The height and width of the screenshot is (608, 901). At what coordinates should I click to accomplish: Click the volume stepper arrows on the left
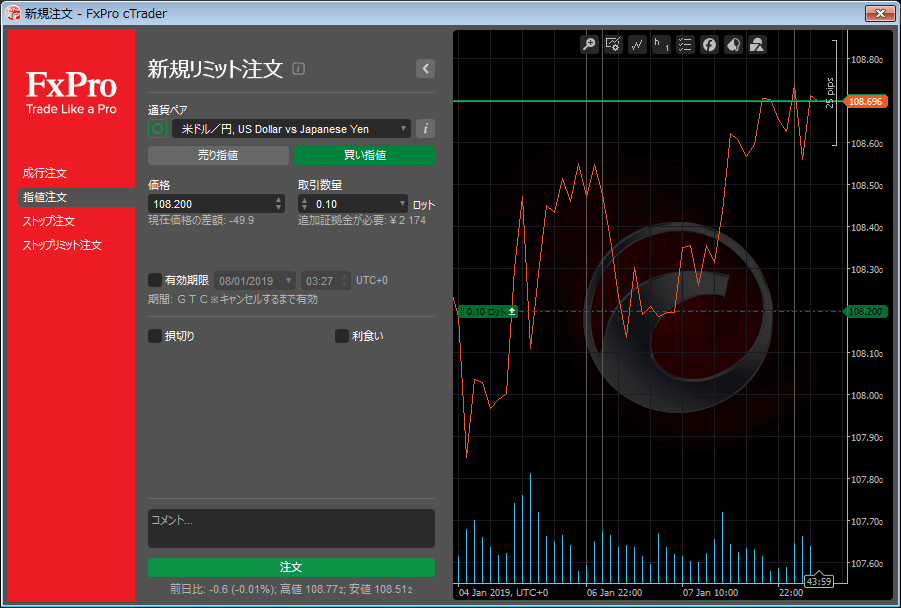305,203
